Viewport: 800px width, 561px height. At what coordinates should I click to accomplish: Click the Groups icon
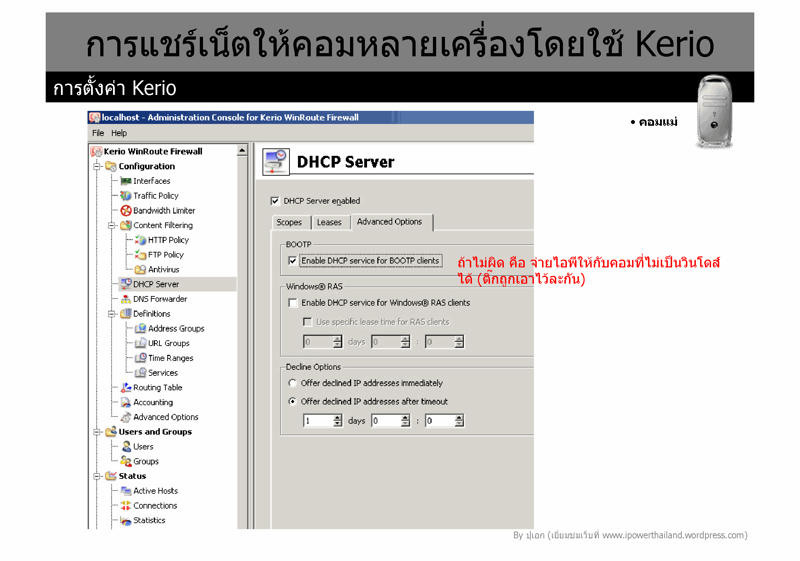[126, 462]
